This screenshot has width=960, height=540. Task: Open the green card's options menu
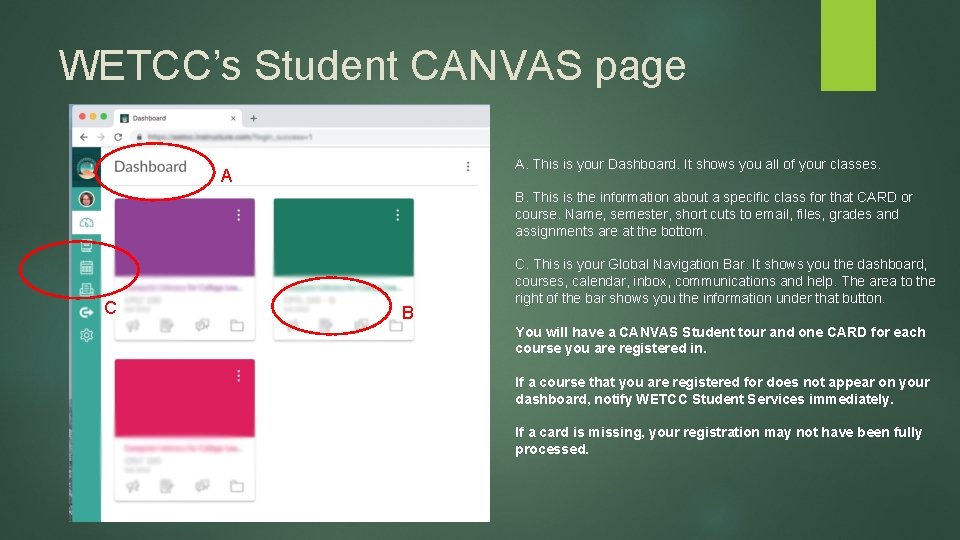pyautogui.click(x=397, y=215)
